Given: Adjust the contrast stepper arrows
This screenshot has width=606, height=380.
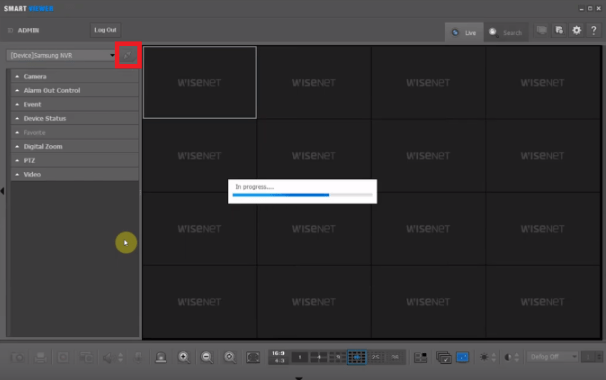Looking at the screenshot, I should [516, 357].
